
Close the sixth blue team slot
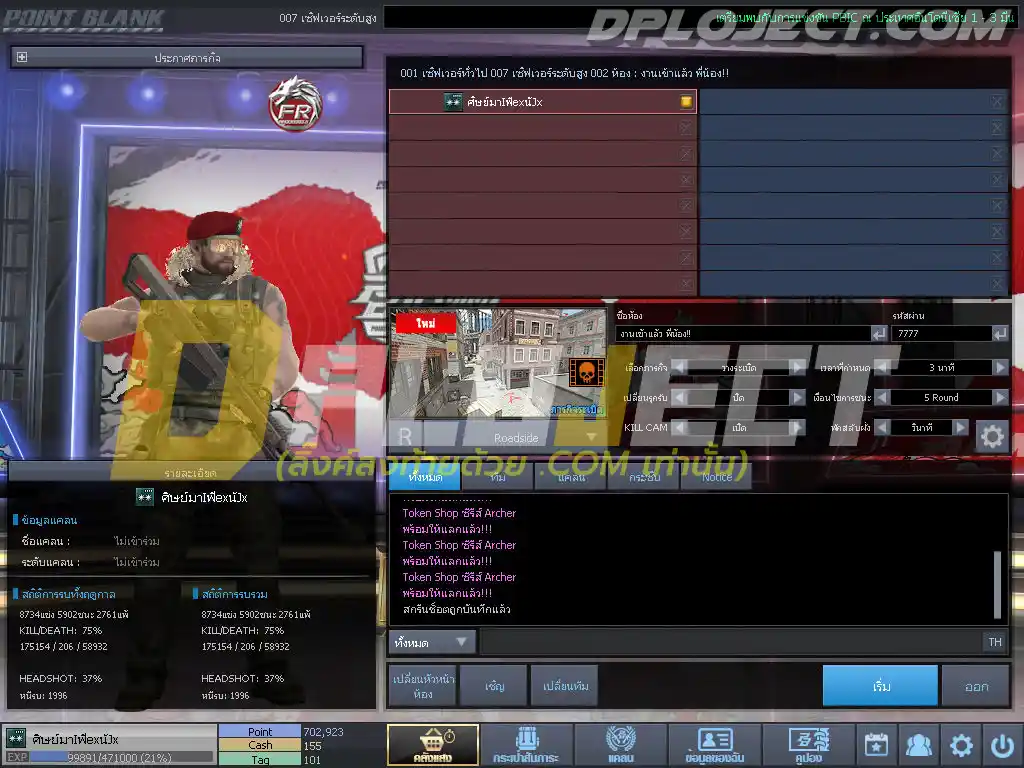coord(997,232)
